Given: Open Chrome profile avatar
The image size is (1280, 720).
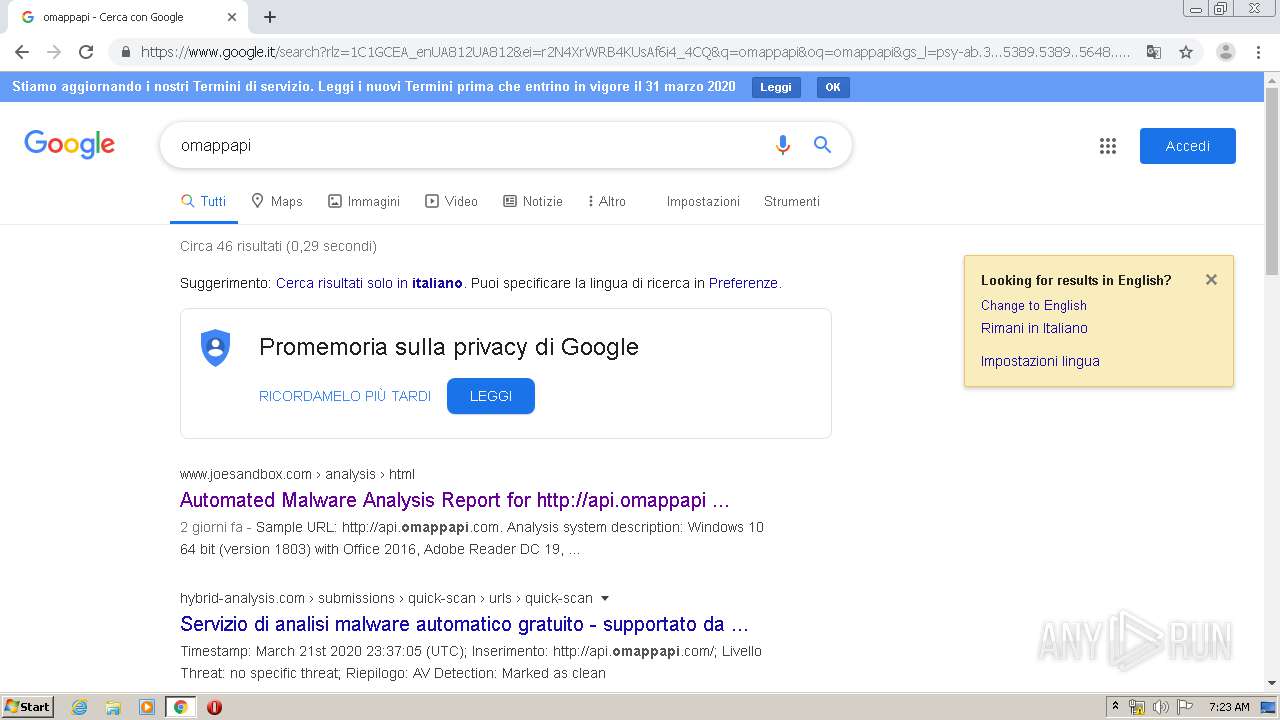Looking at the screenshot, I should [x=1226, y=52].
